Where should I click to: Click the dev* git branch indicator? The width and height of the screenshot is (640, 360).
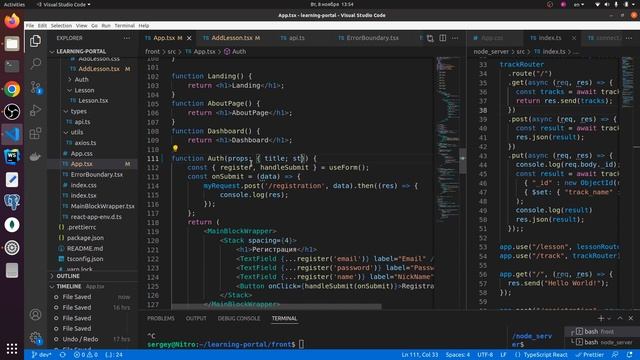(41, 355)
